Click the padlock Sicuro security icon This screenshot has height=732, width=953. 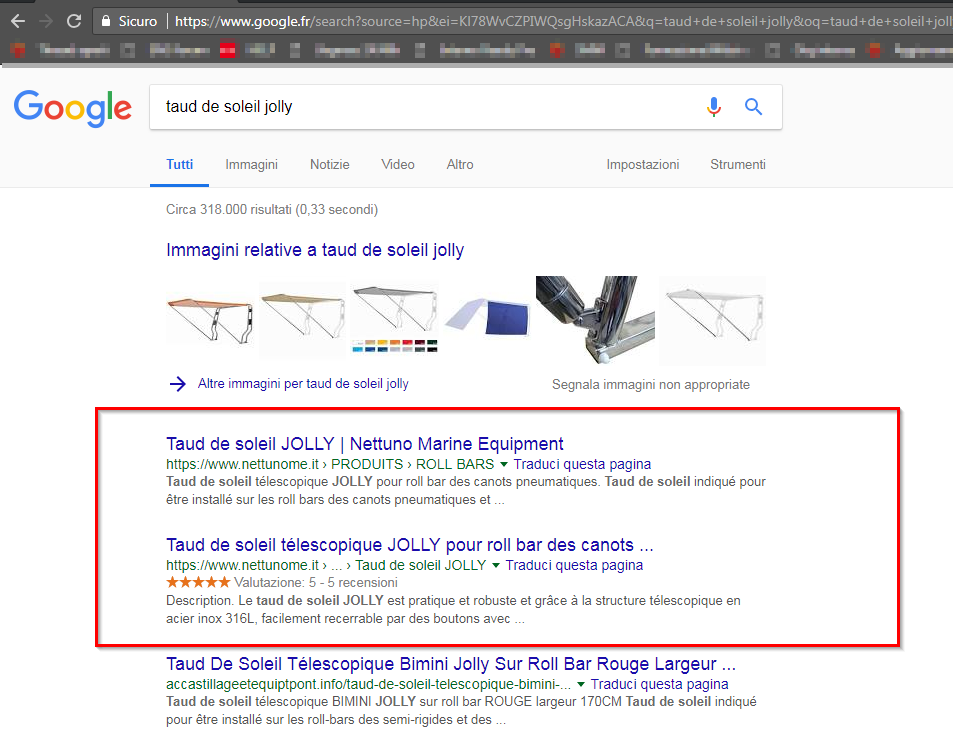click(x=106, y=21)
